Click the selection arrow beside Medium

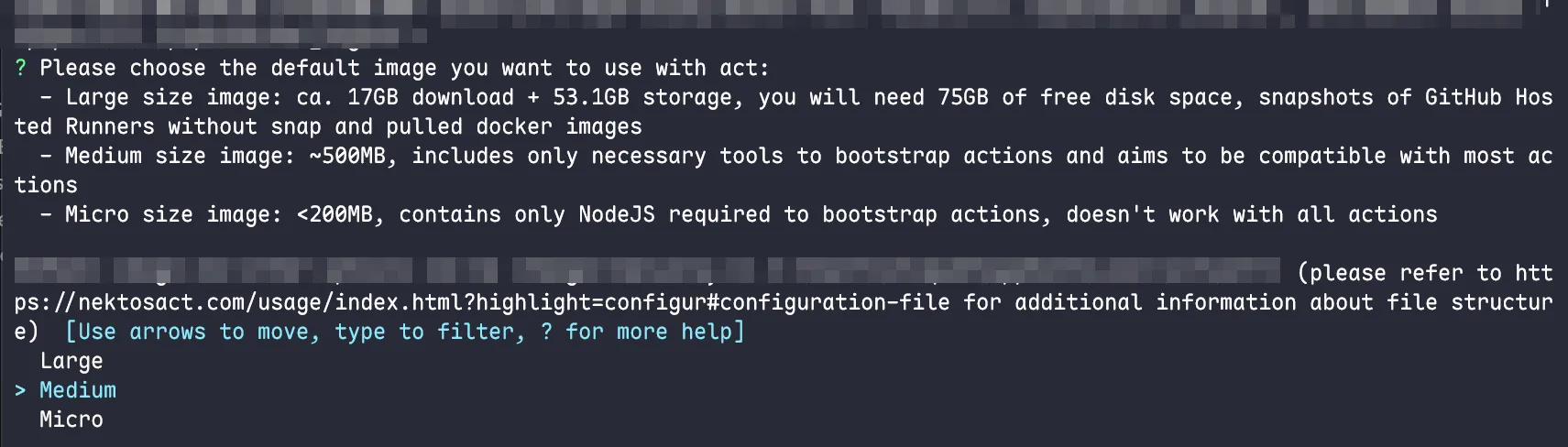click(20, 390)
